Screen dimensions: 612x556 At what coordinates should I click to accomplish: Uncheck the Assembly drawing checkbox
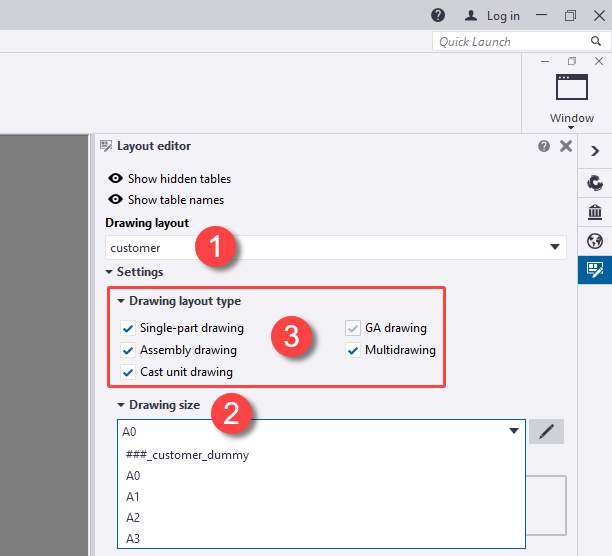point(128,350)
